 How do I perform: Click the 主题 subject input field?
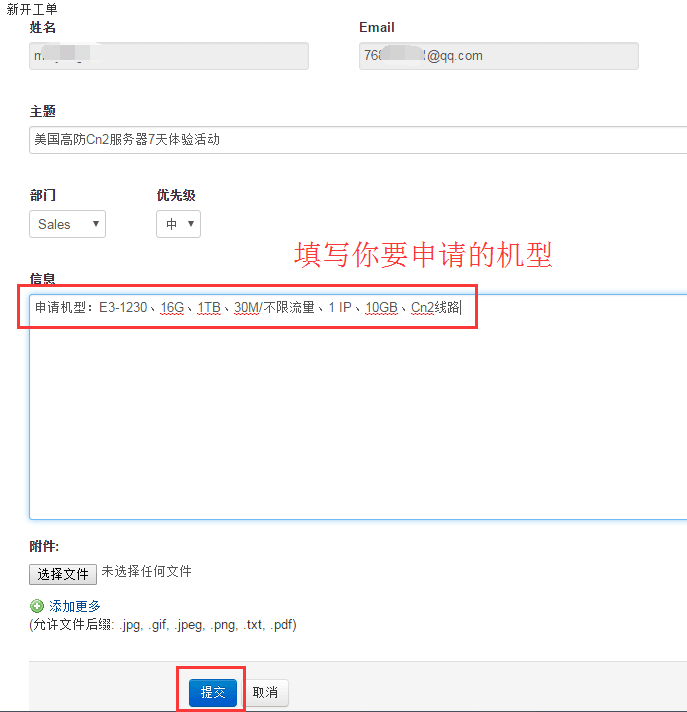[358, 140]
